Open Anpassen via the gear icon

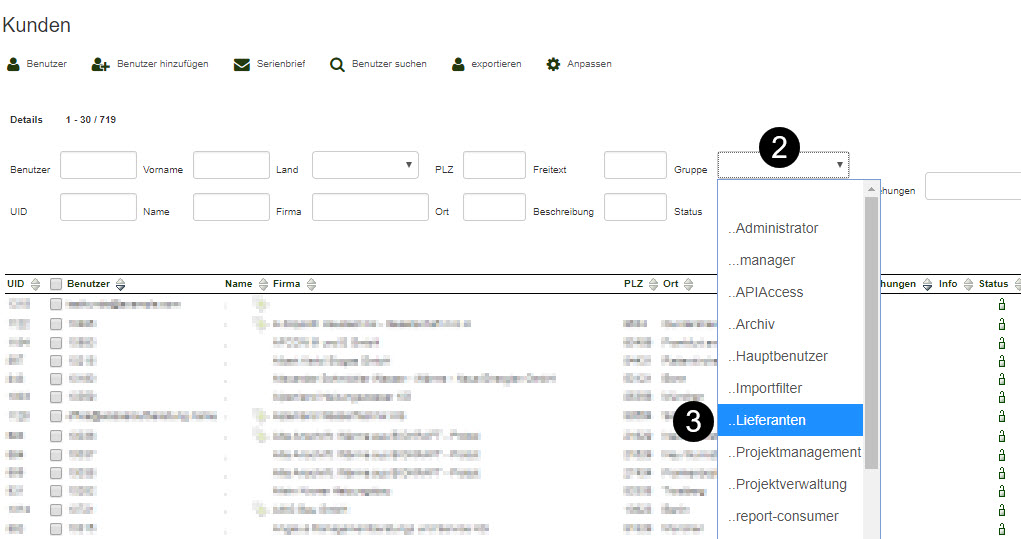click(553, 64)
